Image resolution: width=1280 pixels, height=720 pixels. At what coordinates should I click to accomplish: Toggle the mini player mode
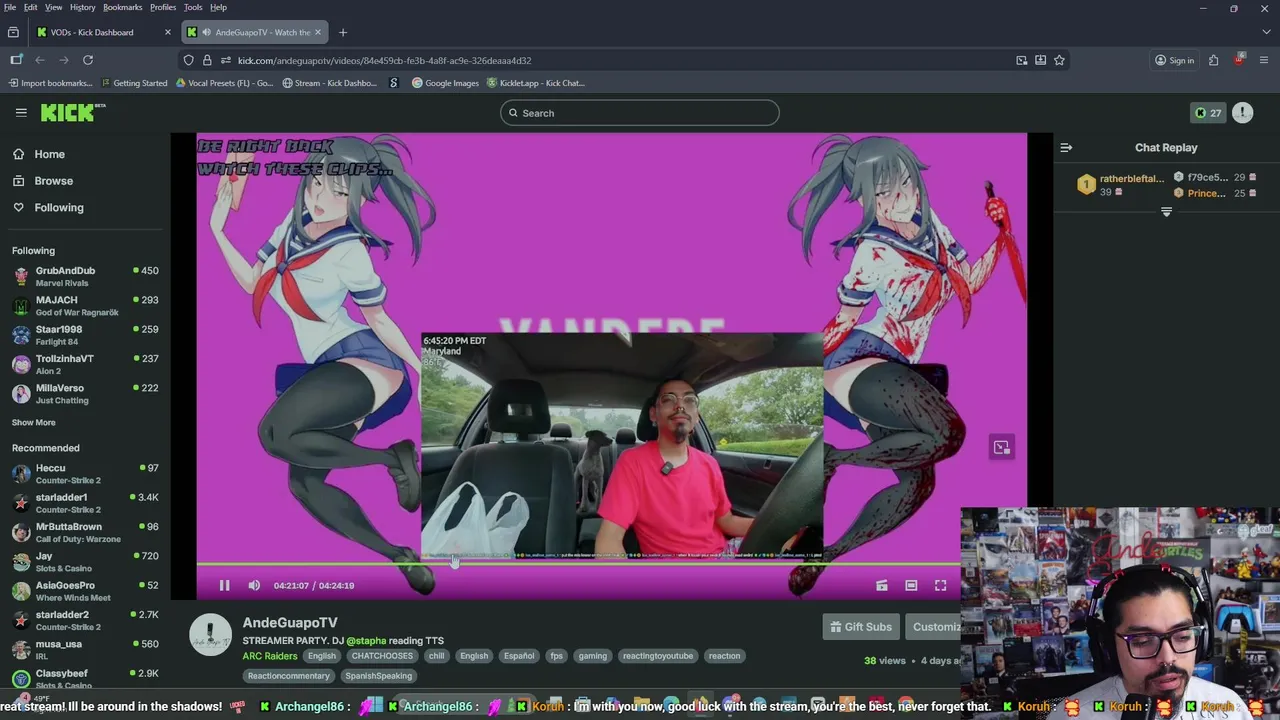point(882,586)
